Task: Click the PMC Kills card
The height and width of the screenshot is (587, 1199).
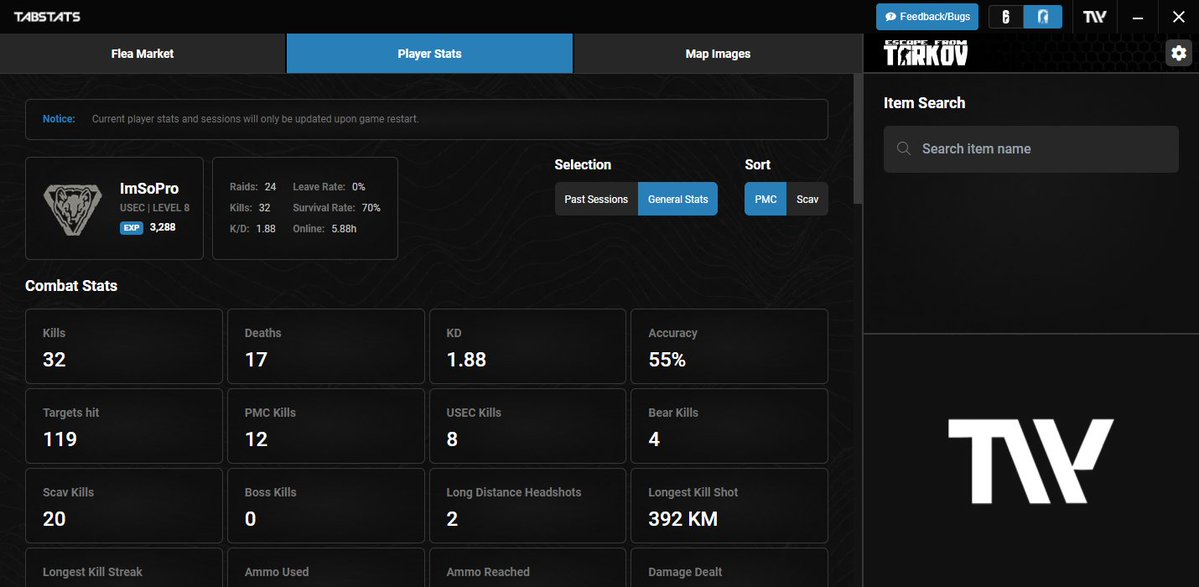Action: coord(326,426)
